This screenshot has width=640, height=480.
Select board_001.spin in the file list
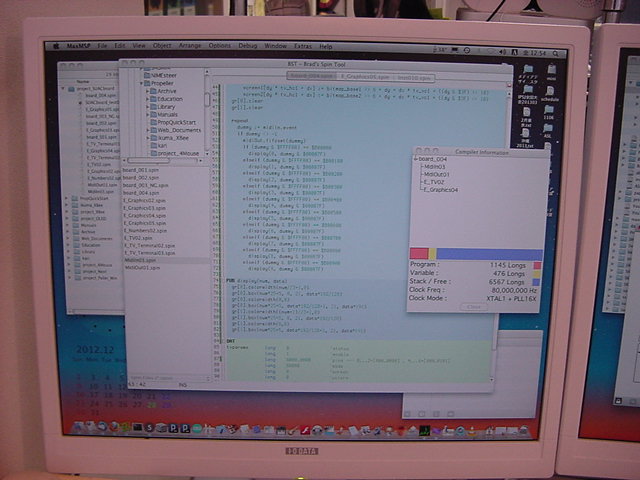click(140, 170)
